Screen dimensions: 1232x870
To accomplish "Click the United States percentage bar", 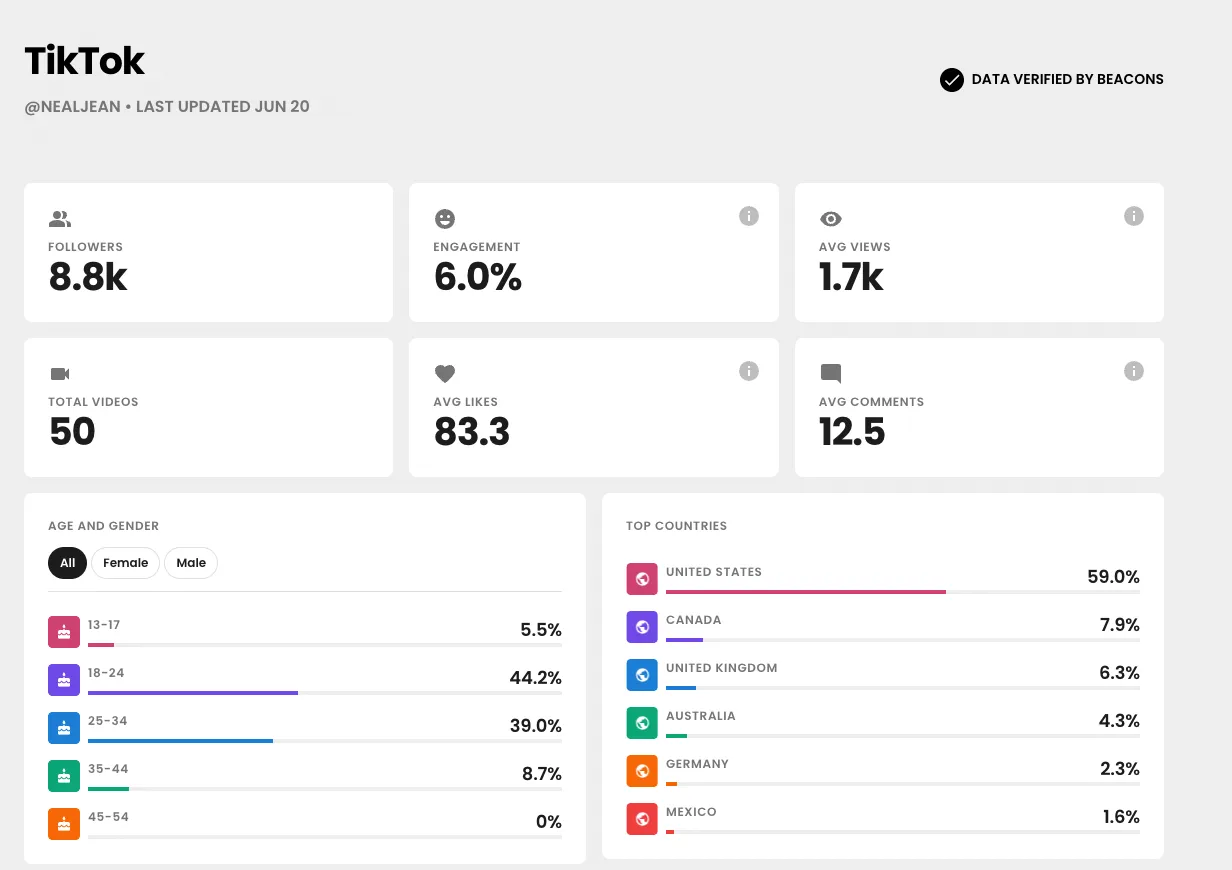I will tap(903, 592).
